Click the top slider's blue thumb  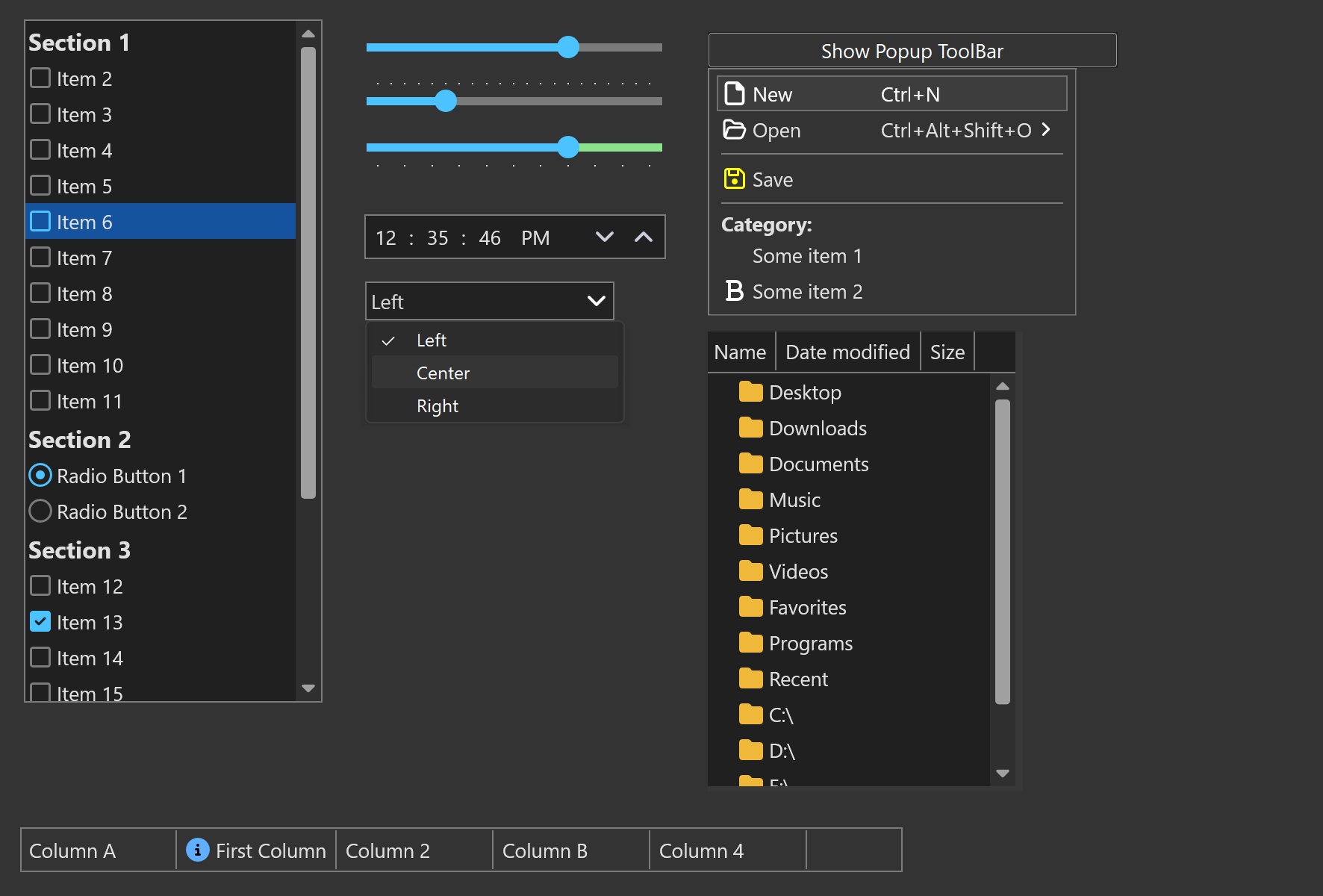coord(568,47)
